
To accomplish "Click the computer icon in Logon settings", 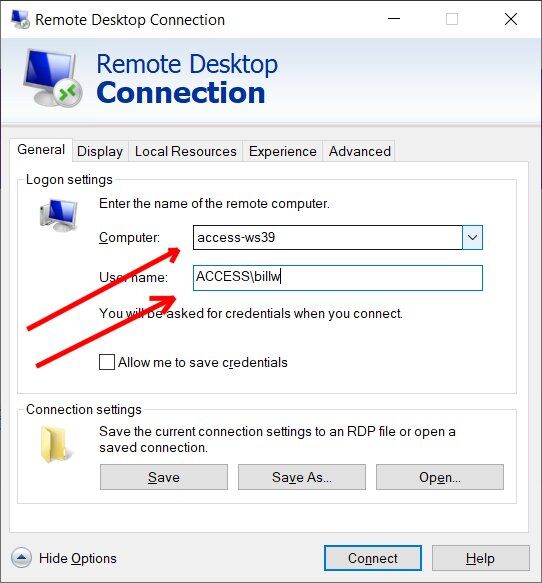I will coord(59,215).
